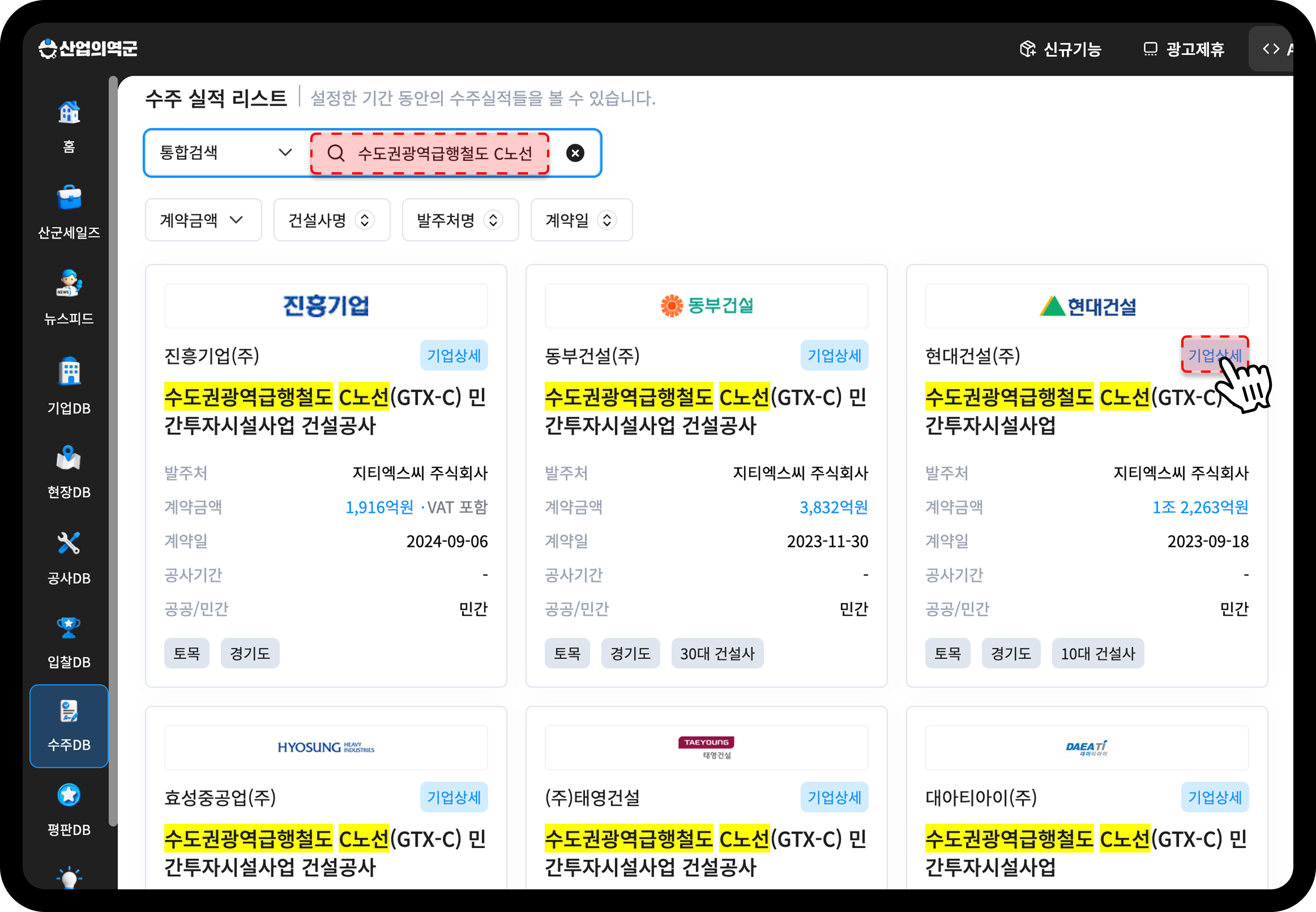
Task: Click the DAEATI logo thumbnail
Action: coord(1087,747)
